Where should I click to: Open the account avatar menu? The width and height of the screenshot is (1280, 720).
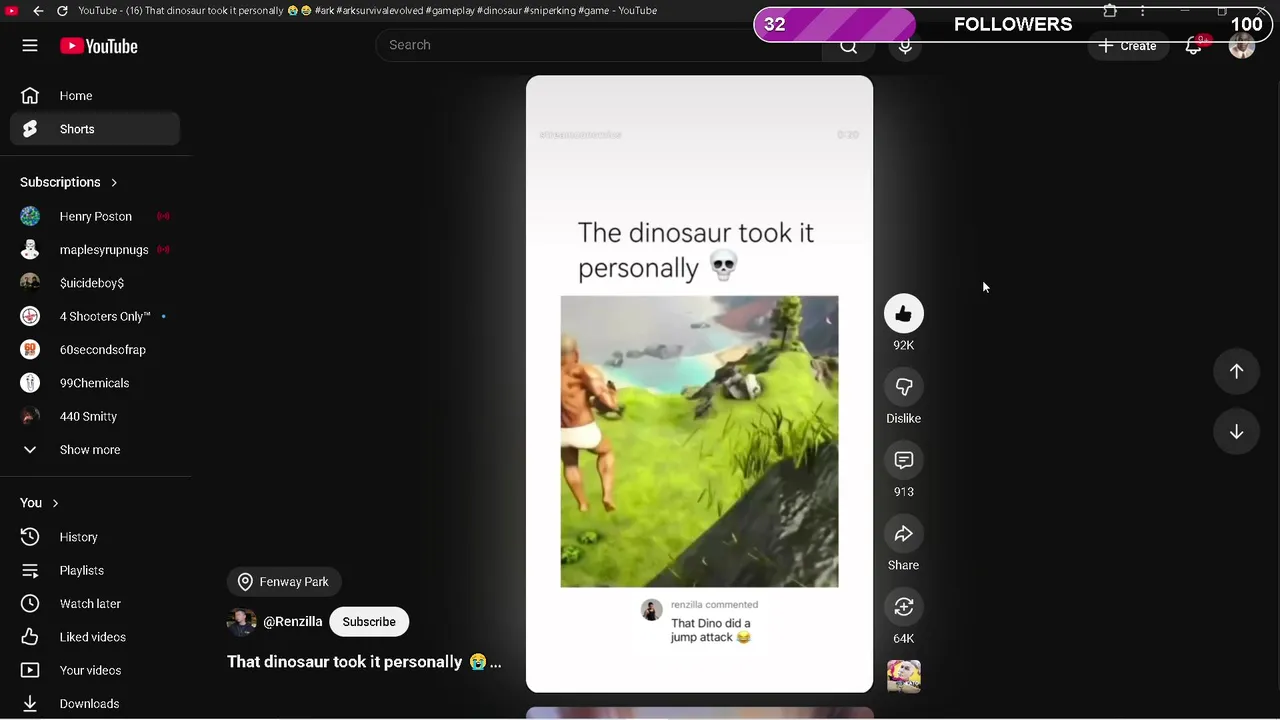point(1242,46)
